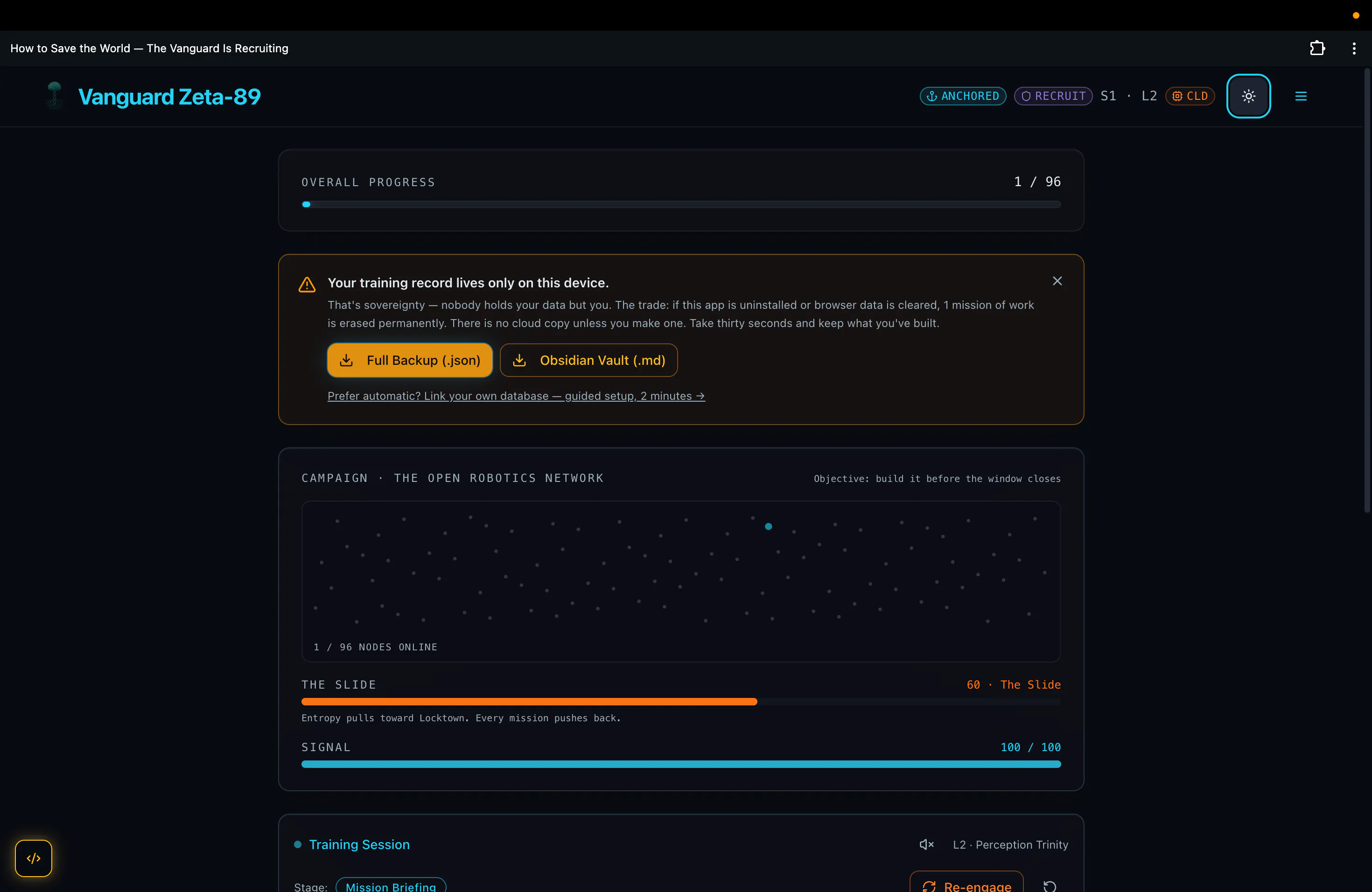Toggle the muted sound icon in Training Session
Image resolution: width=1372 pixels, height=892 pixels.
(926, 844)
